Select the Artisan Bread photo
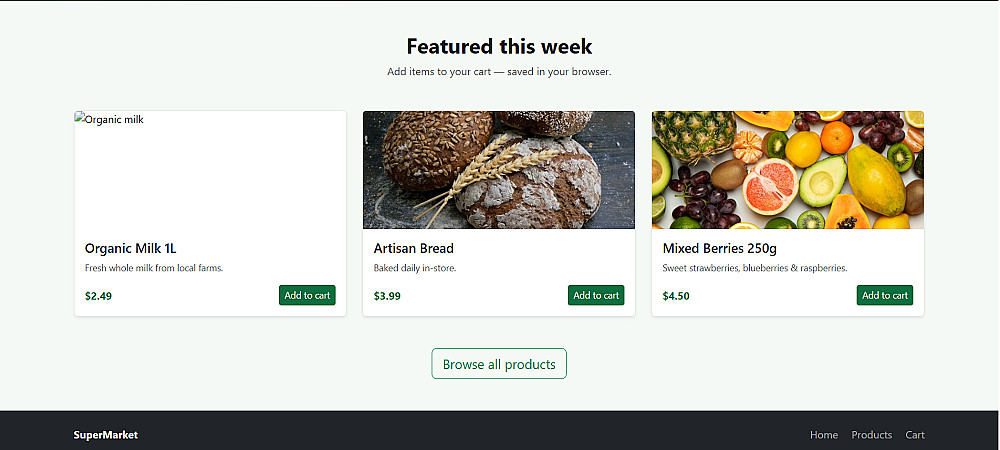This screenshot has height=450, width=1000. point(499,170)
